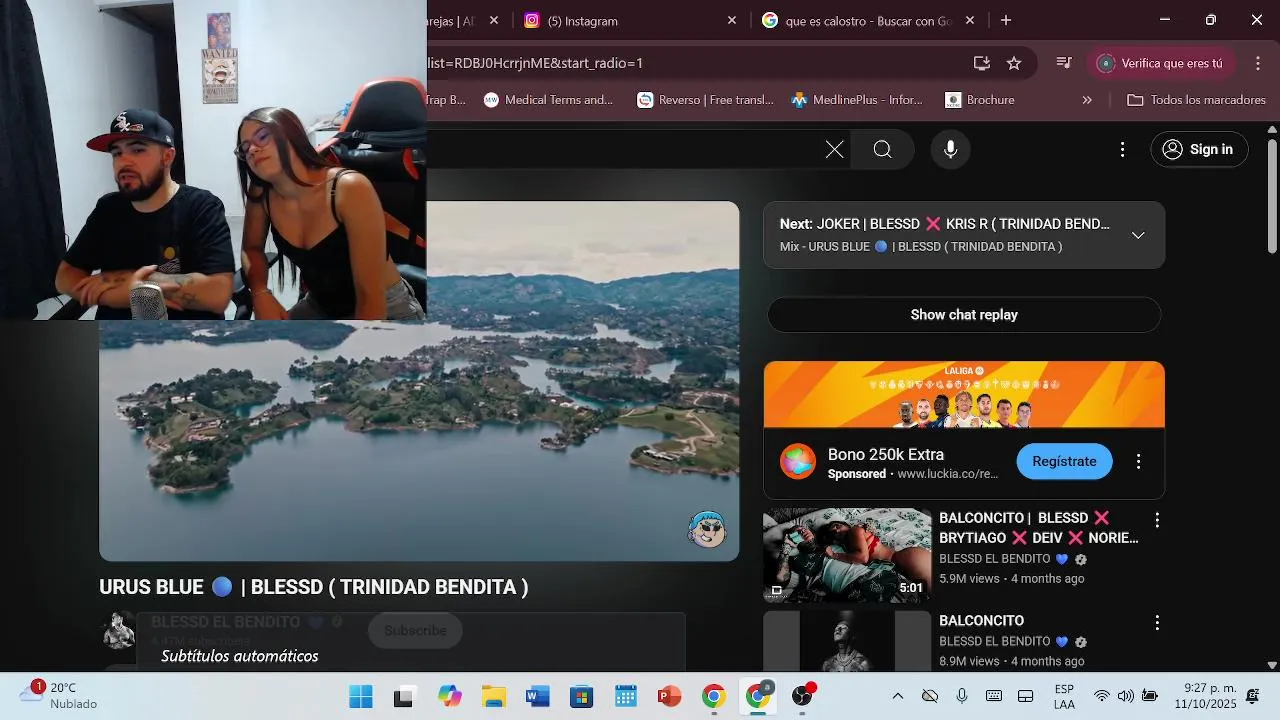Open the 'Todos los marcadores' folder

pyautogui.click(x=1196, y=100)
